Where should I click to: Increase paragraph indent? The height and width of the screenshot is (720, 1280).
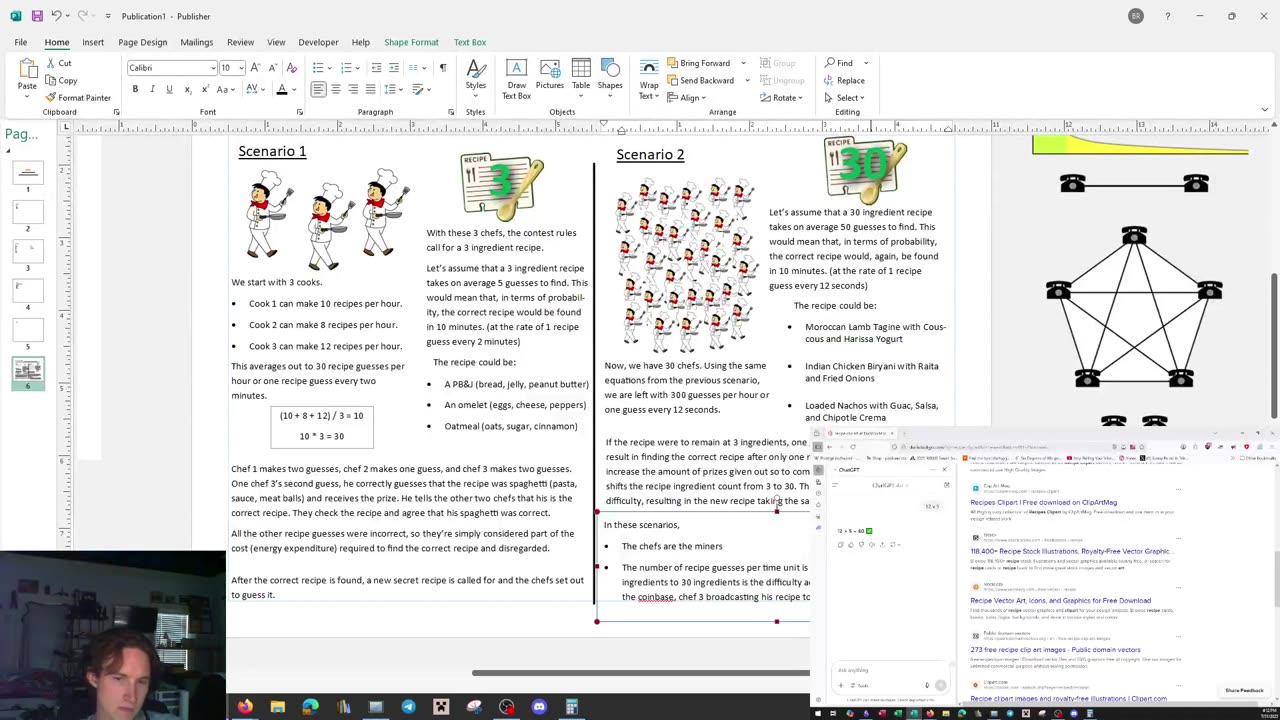(x=393, y=68)
